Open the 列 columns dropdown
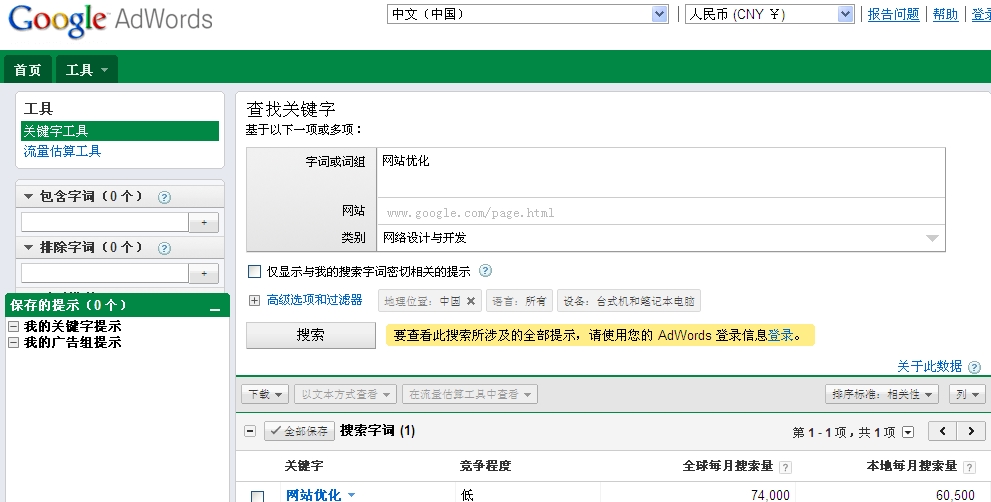The height and width of the screenshot is (502, 991). click(967, 395)
